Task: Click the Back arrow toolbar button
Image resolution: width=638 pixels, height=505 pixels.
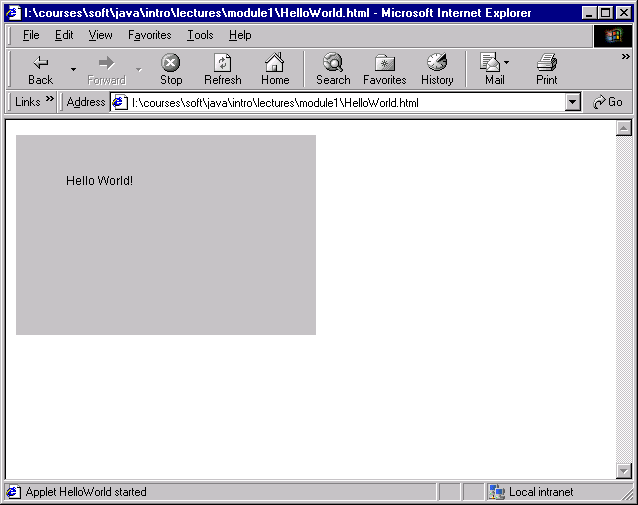Action: [x=40, y=69]
